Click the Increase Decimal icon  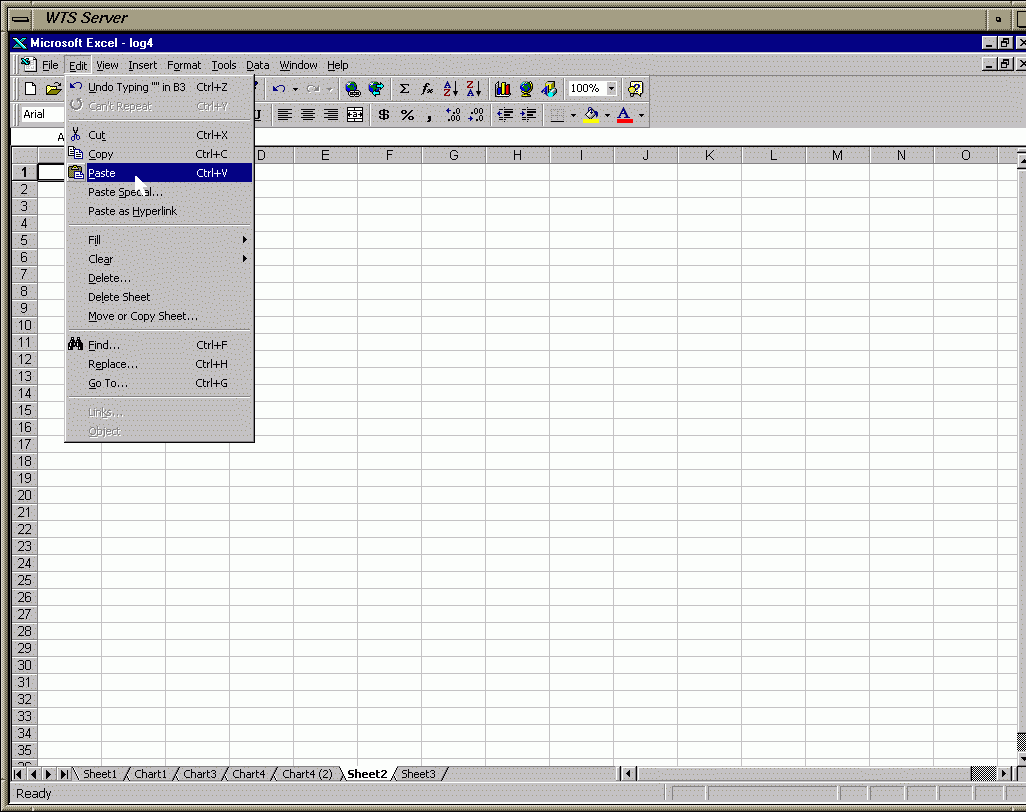click(453, 115)
